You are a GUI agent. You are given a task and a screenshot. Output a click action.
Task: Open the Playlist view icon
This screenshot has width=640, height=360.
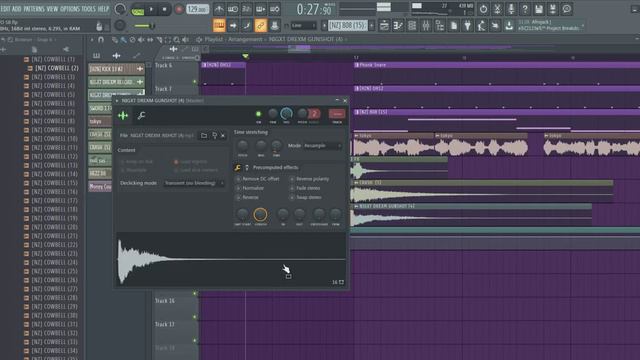(384, 26)
